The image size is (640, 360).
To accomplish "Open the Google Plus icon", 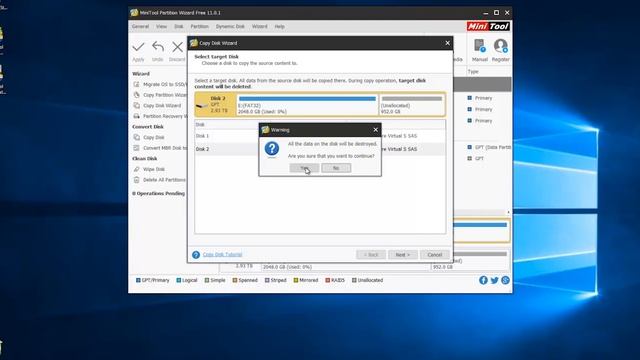I will [x=505, y=280].
